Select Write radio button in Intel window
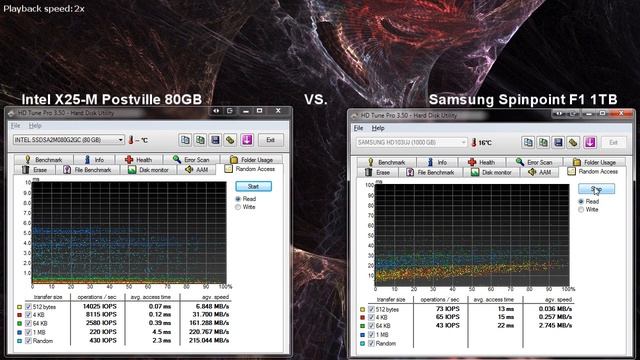 tap(238, 207)
